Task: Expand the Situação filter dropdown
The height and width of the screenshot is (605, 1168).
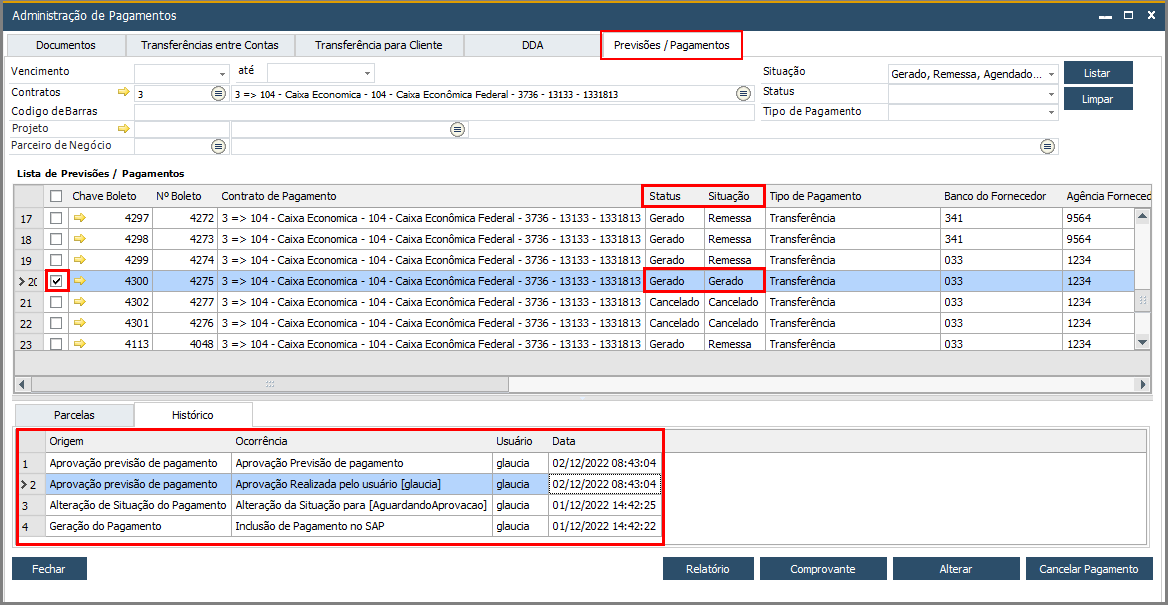Action: click(x=1051, y=74)
